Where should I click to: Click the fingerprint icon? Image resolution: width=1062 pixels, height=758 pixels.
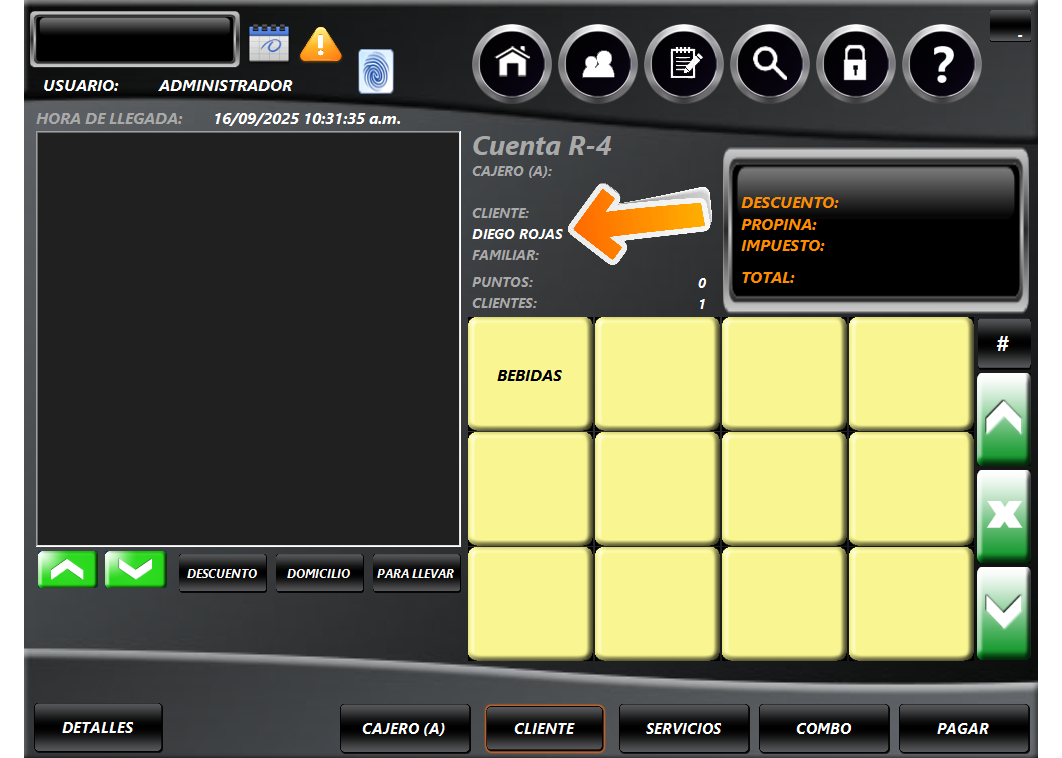point(376,72)
